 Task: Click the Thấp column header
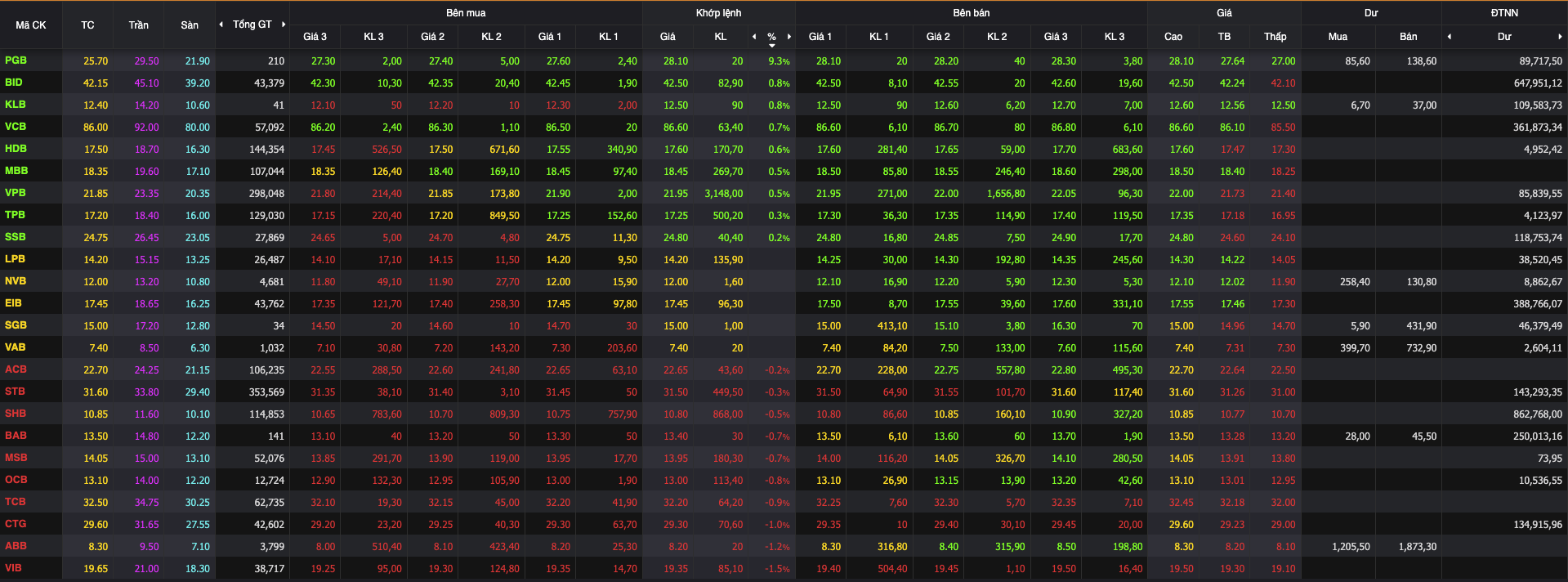[1275, 37]
